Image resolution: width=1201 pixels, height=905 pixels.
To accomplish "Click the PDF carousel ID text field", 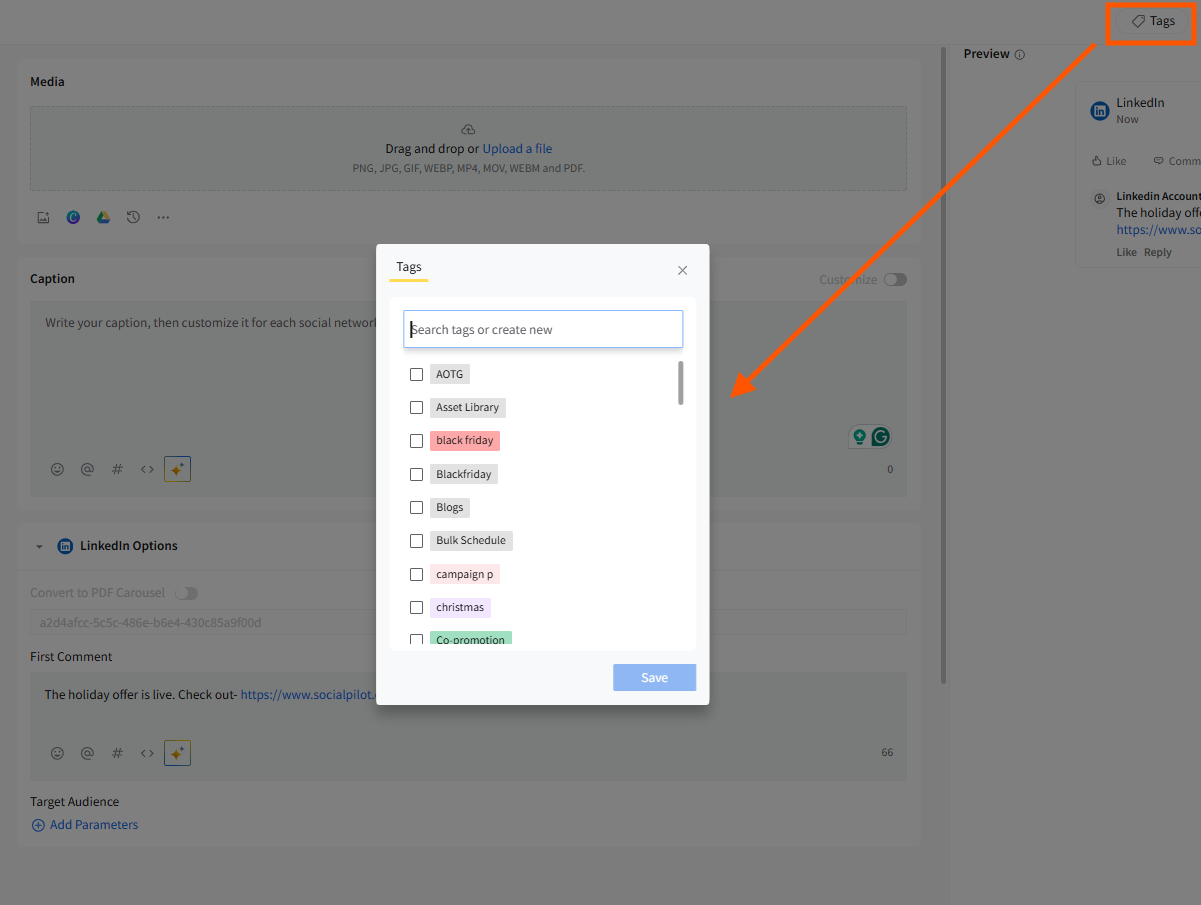I will tap(468, 622).
